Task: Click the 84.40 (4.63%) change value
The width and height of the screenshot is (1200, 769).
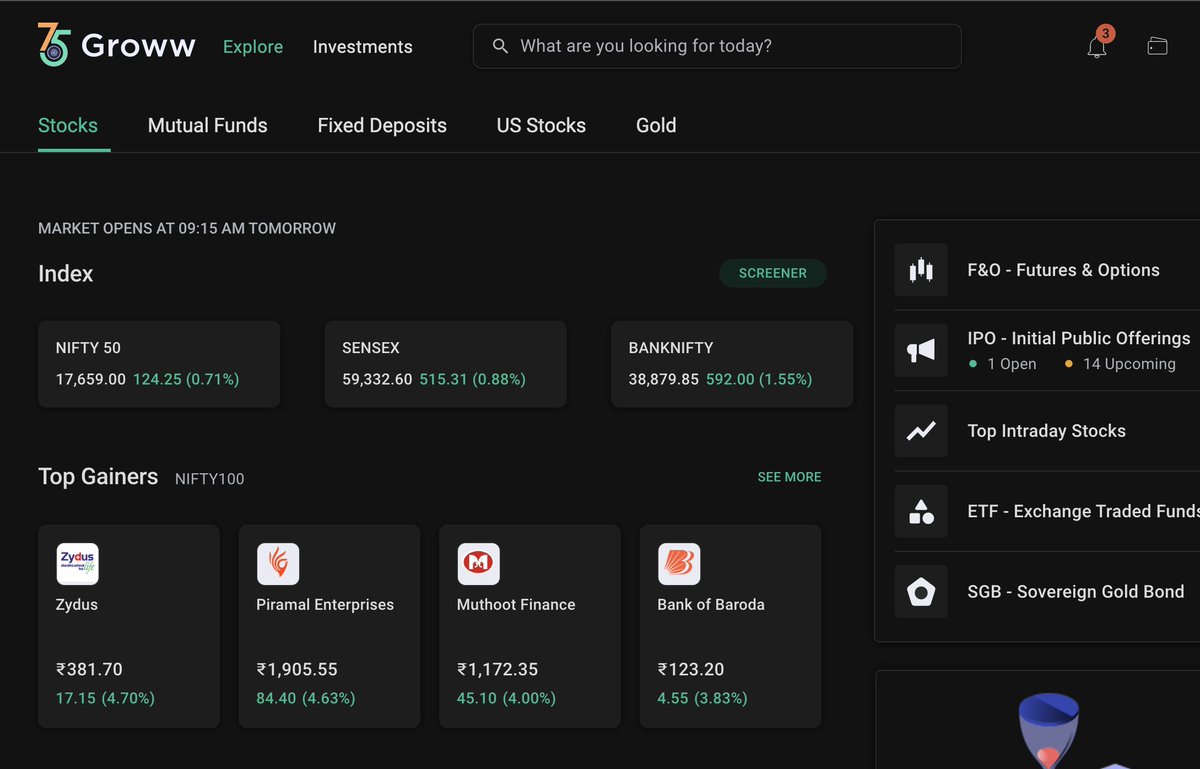Action: coord(306,698)
